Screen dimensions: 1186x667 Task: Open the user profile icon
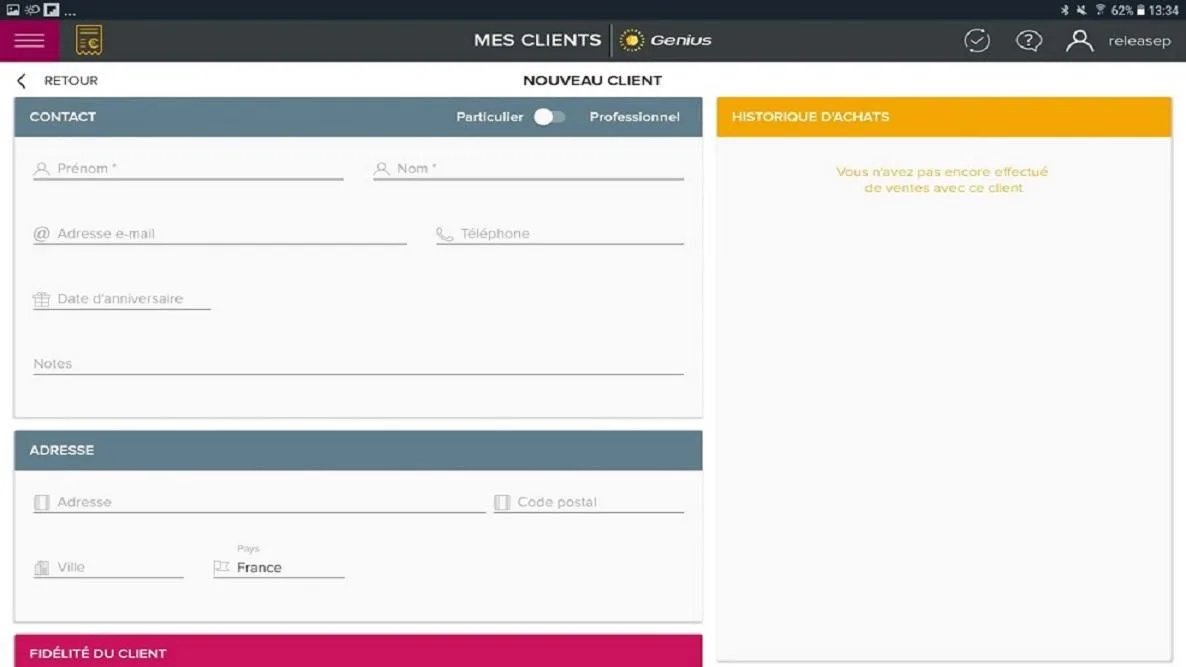coord(1079,40)
